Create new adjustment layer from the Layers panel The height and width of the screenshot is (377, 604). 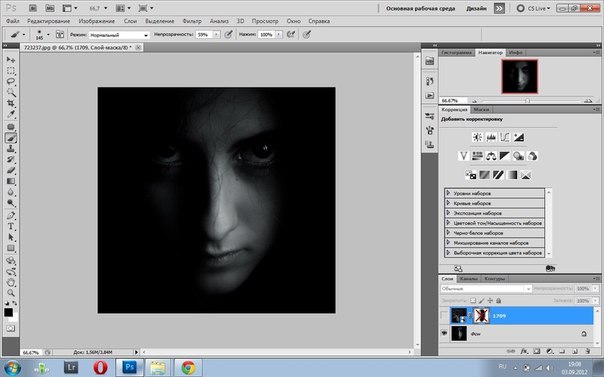(550, 351)
